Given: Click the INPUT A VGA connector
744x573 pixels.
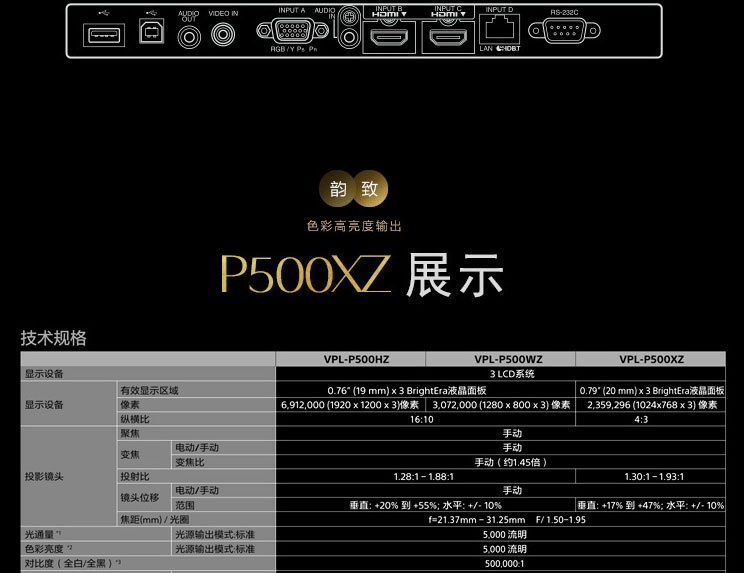Looking at the screenshot, I should pyautogui.click(x=288, y=30).
